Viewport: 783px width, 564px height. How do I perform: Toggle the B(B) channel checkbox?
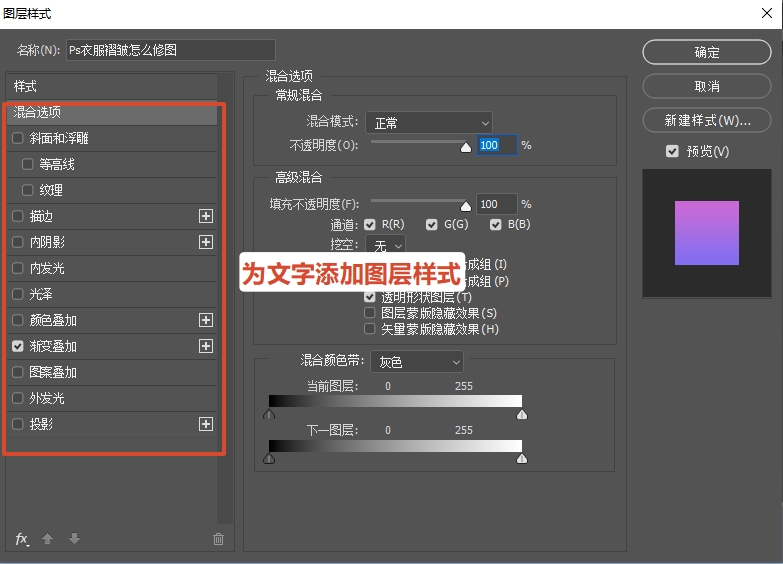pyautogui.click(x=495, y=225)
